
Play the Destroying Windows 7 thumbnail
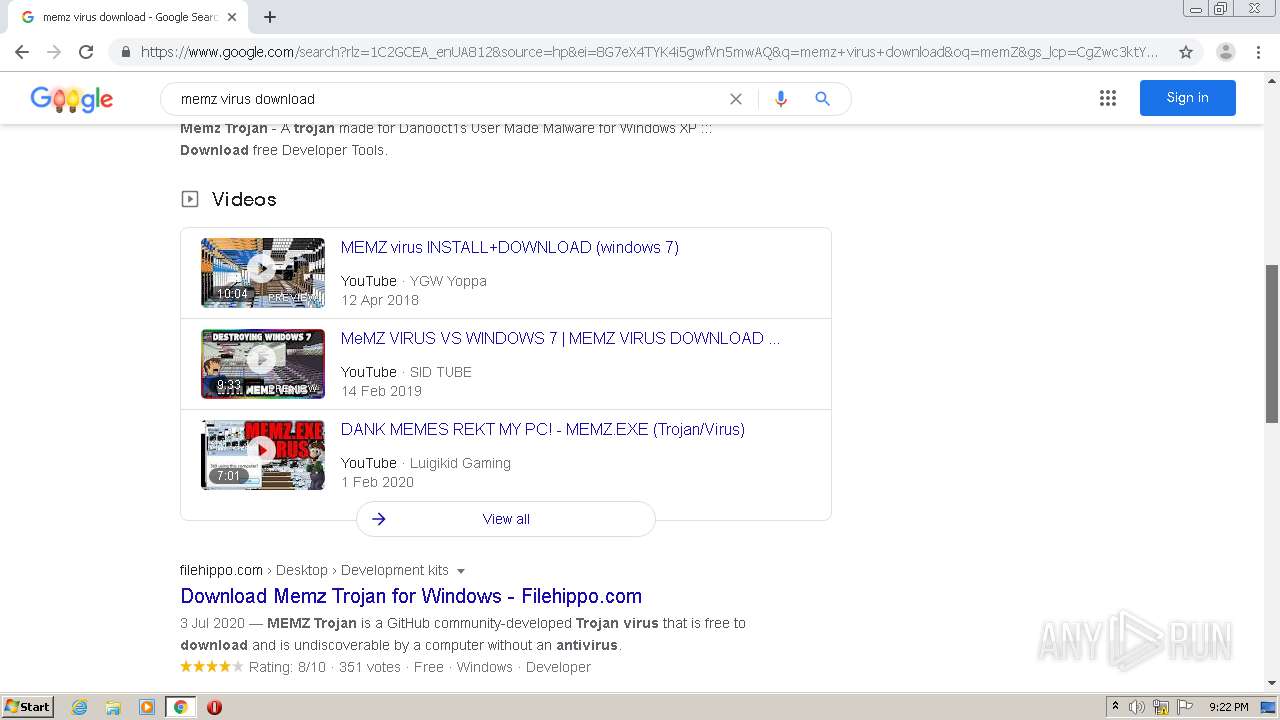tap(263, 364)
